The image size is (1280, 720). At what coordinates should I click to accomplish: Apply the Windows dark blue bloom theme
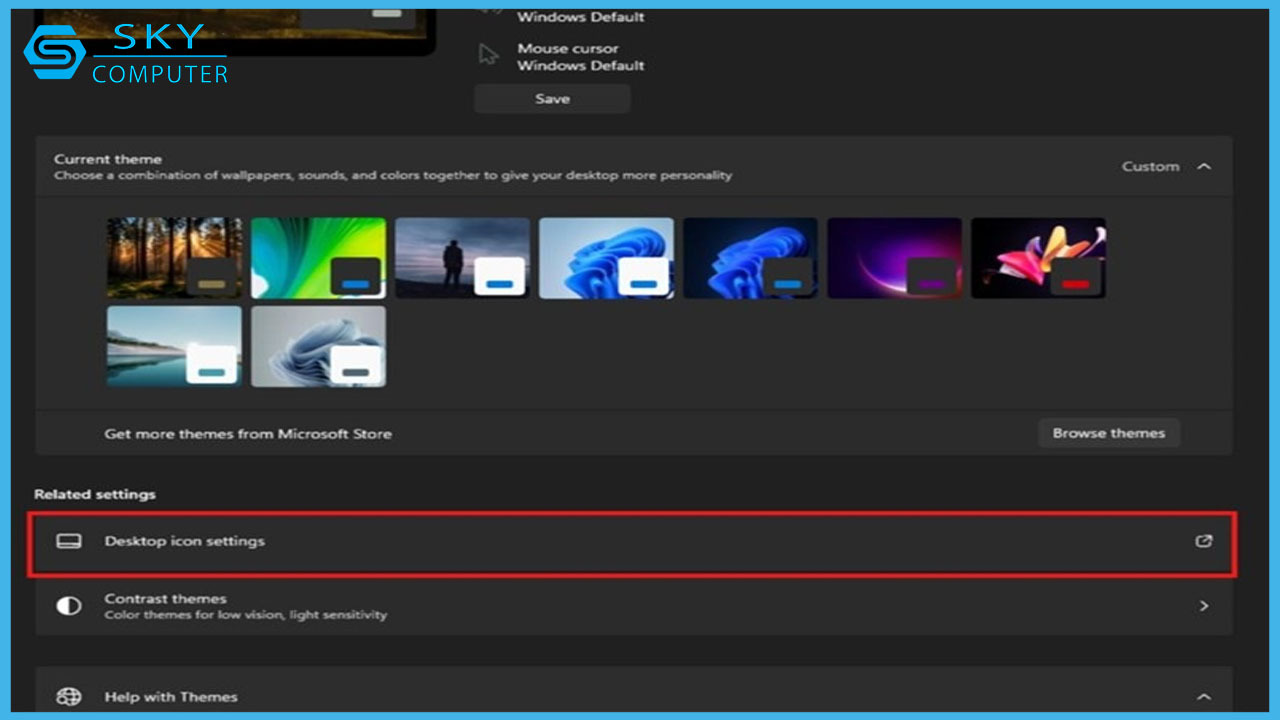tap(750, 258)
